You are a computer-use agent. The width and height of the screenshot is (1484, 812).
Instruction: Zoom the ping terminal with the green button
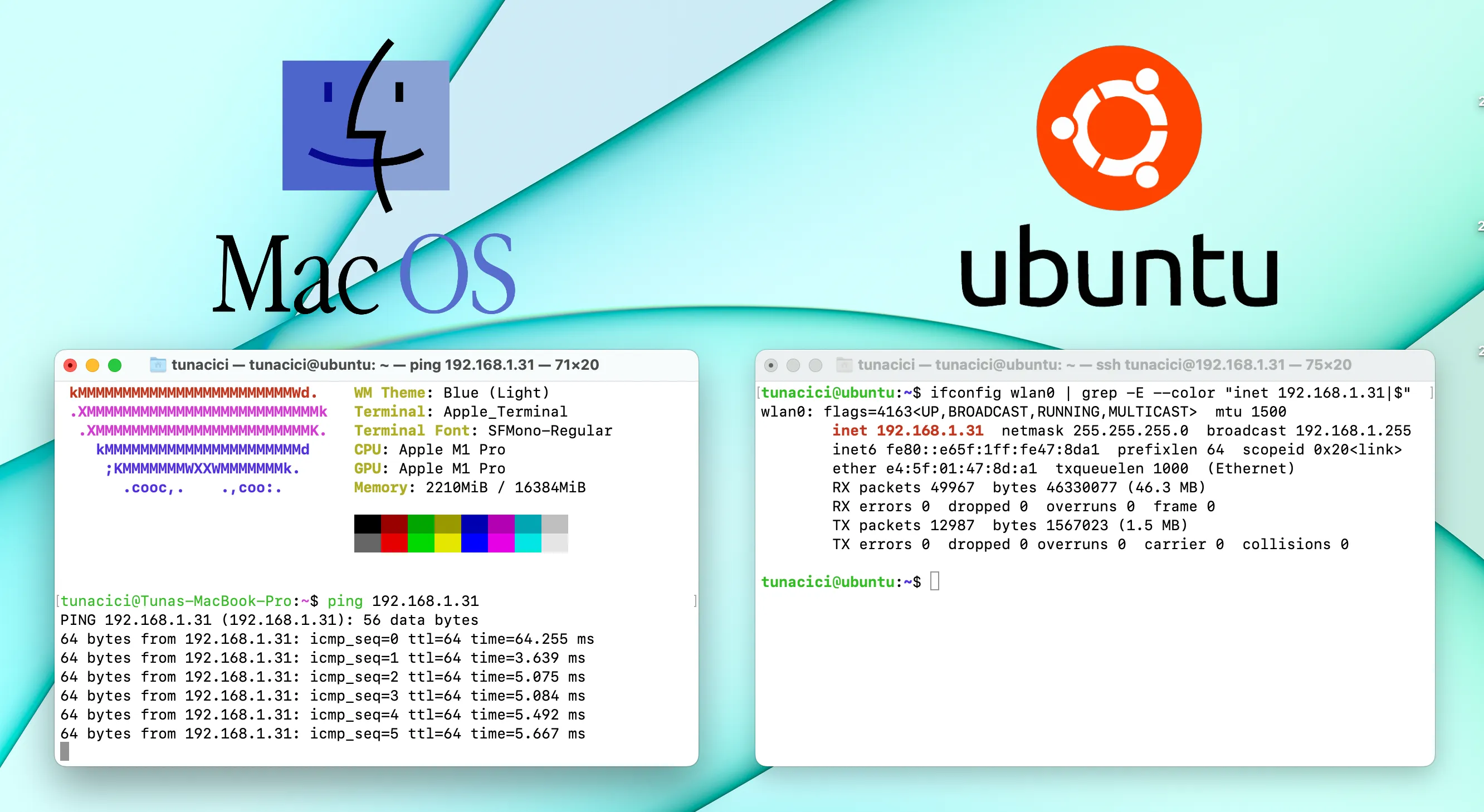point(115,365)
